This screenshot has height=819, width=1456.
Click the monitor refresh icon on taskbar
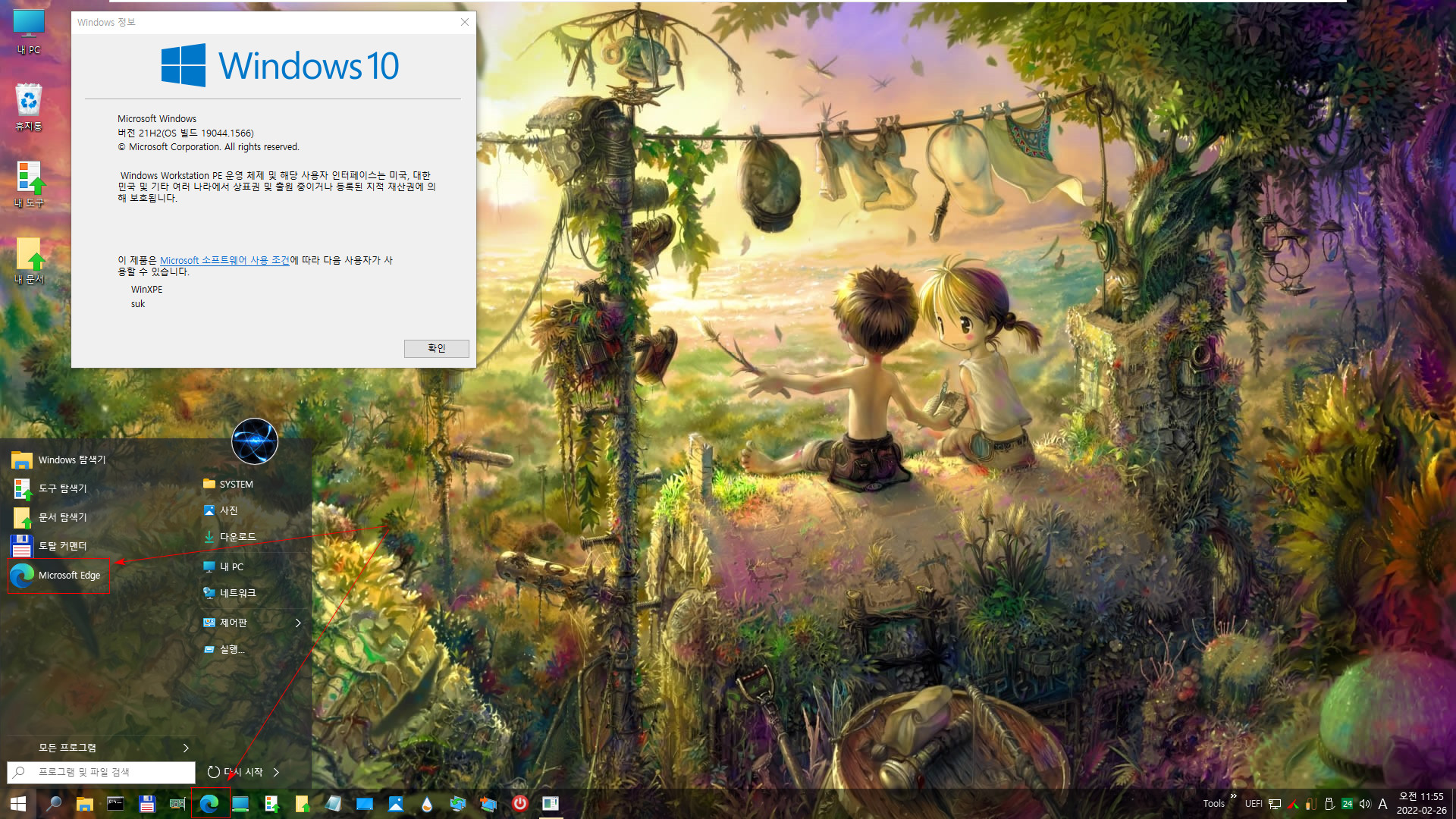[x=458, y=804]
